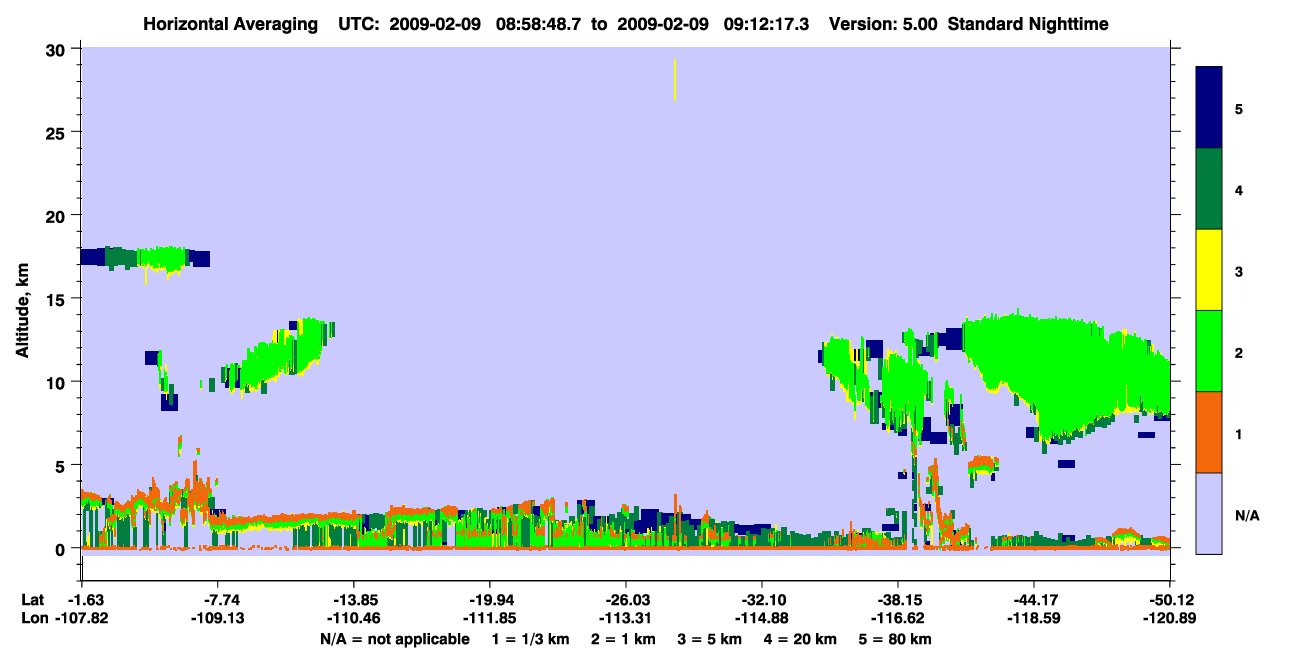The image size is (1300, 667).
Task: Click the 'Lon' row label
Action: (33, 618)
